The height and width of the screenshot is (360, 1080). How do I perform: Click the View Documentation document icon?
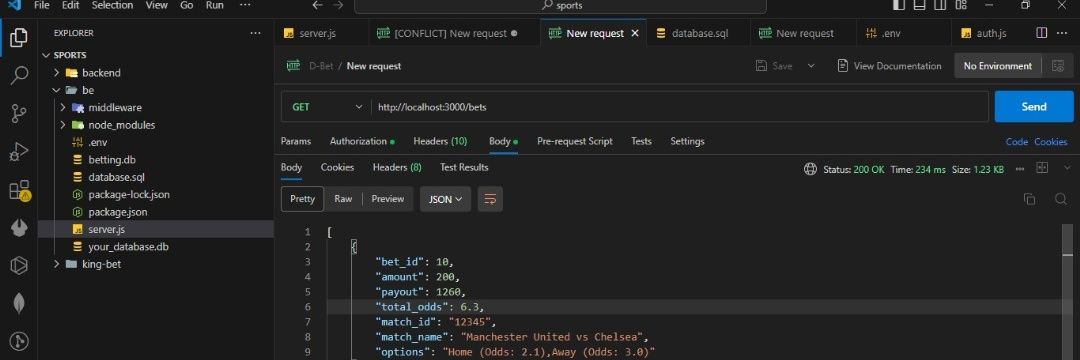tap(842, 66)
